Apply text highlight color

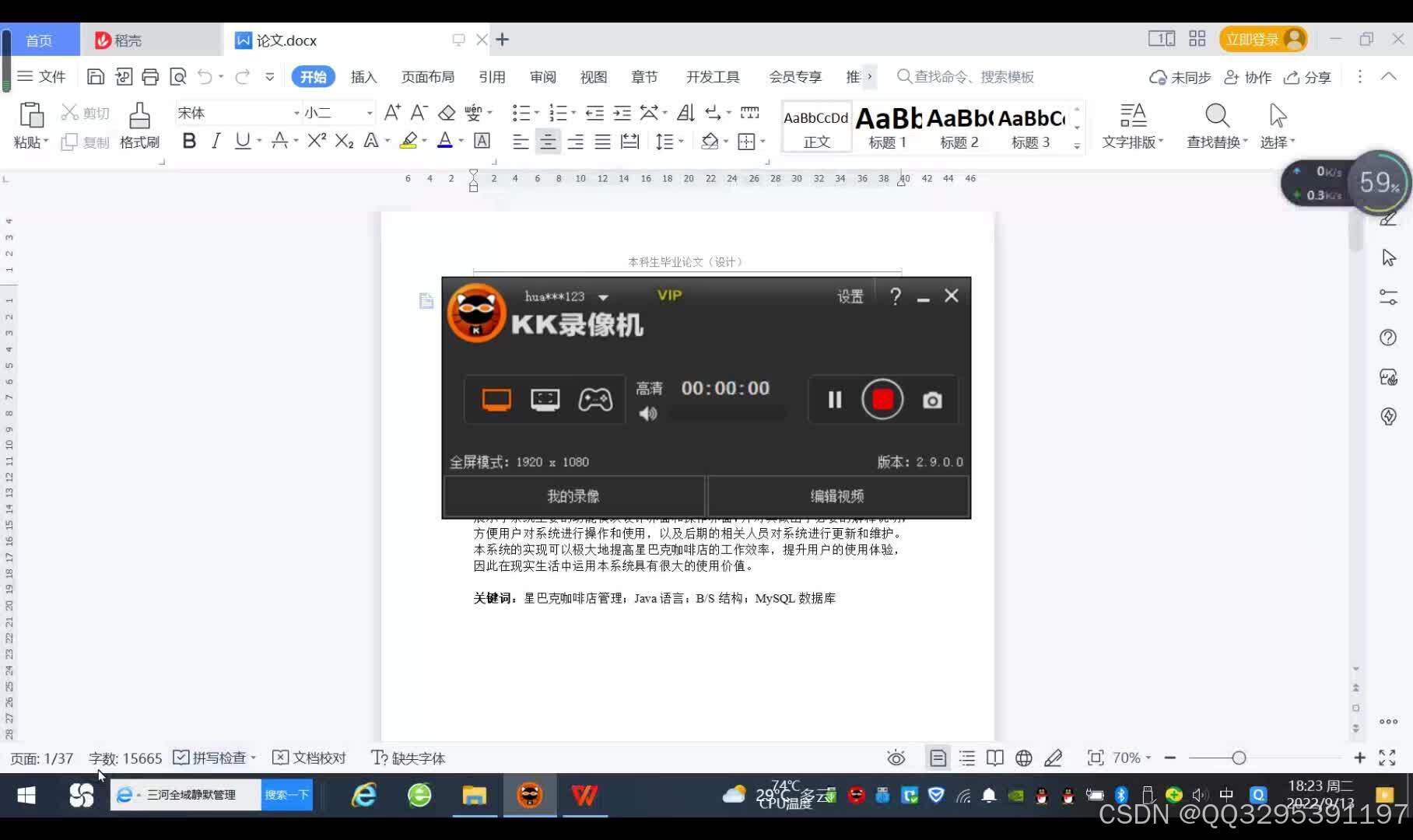408,141
